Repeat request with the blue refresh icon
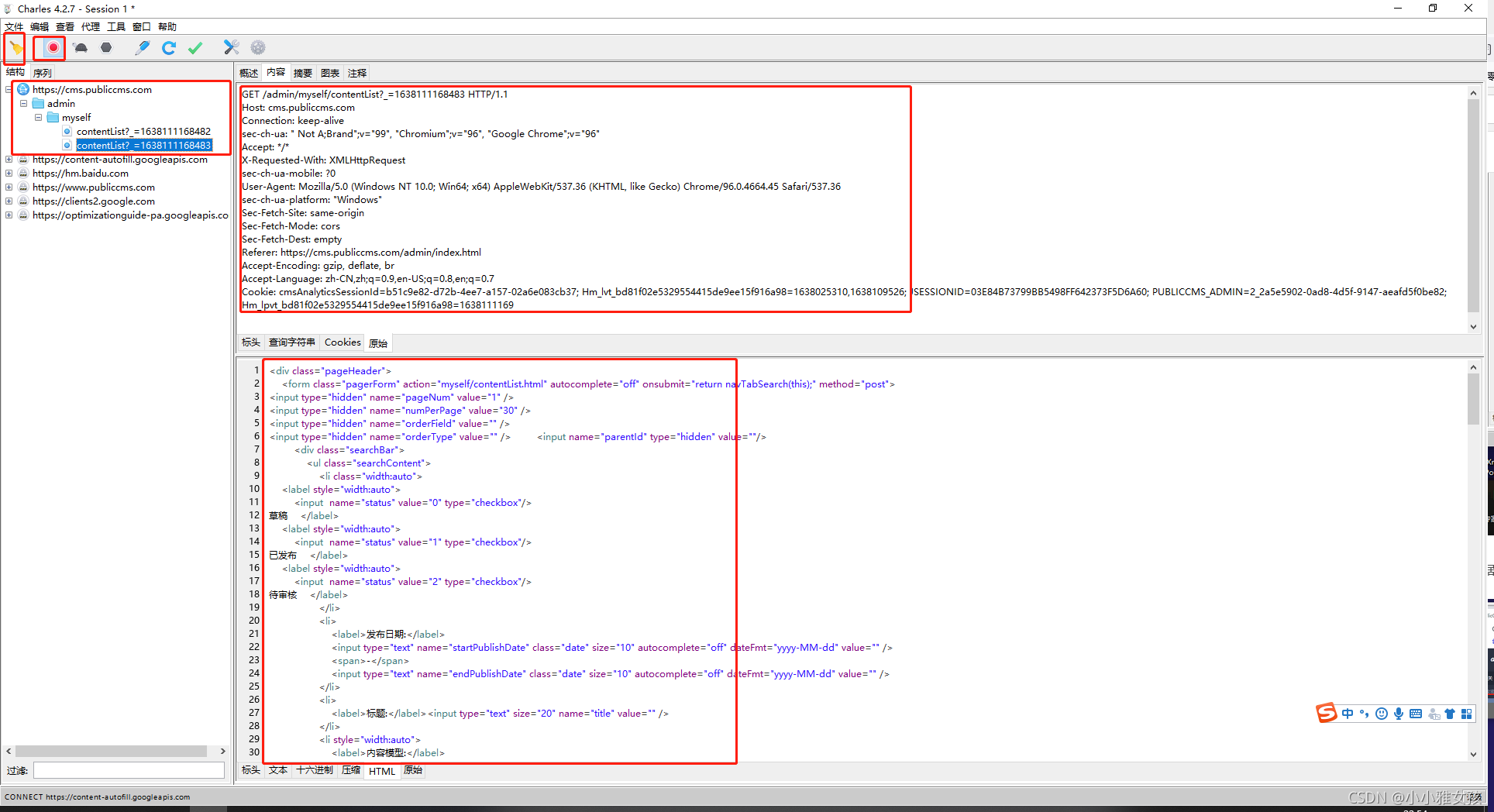Image resolution: width=1494 pixels, height=812 pixels. (x=169, y=48)
